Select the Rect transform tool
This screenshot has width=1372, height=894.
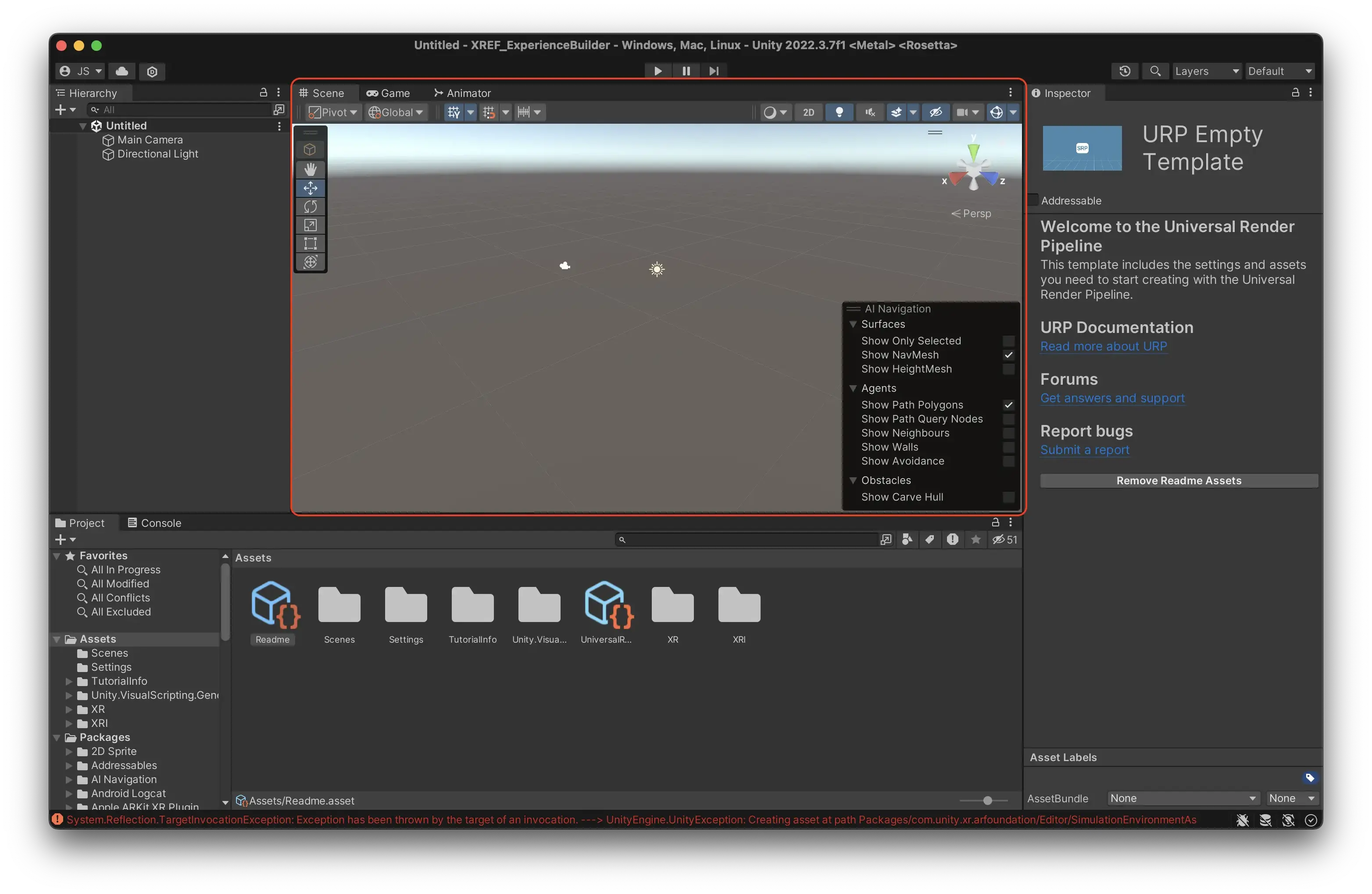coord(310,243)
